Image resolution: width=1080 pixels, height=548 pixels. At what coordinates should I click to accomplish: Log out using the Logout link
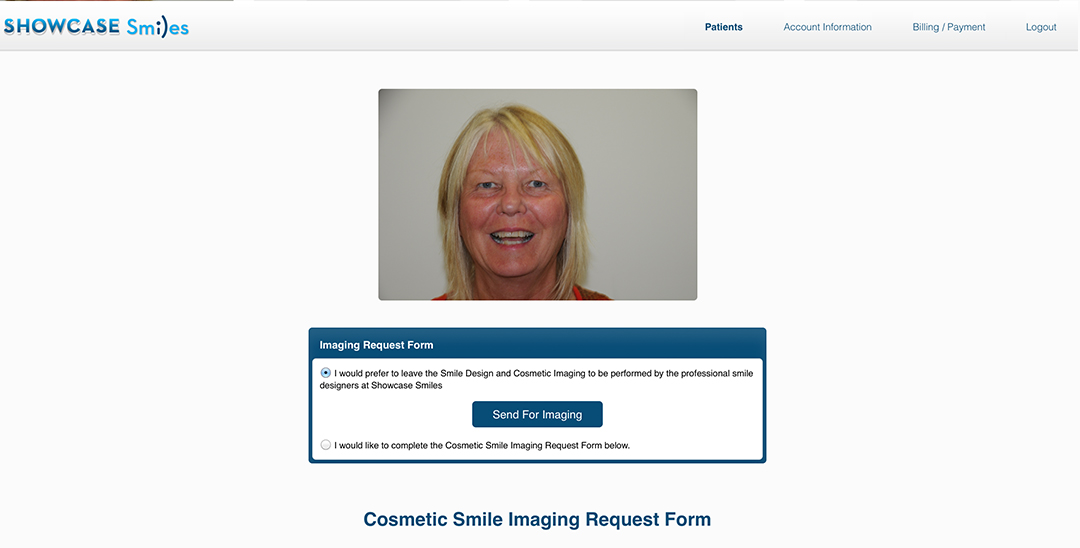click(1041, 27)
